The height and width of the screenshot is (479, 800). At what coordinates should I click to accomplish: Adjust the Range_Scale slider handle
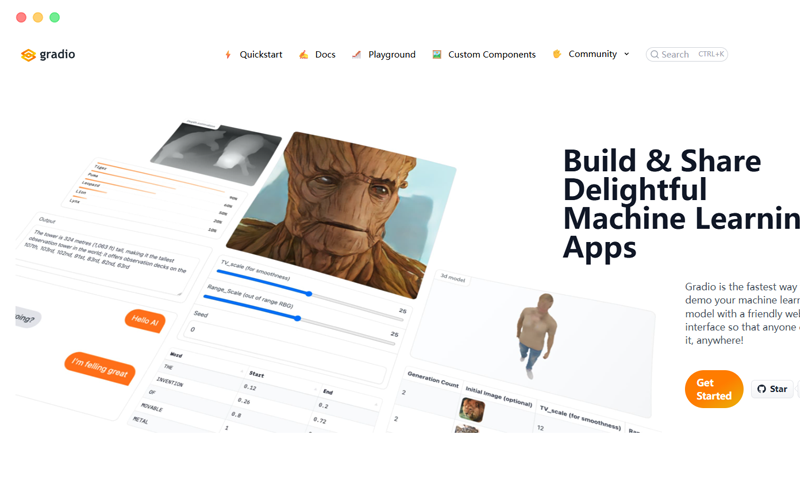click(x=297, y=318)
